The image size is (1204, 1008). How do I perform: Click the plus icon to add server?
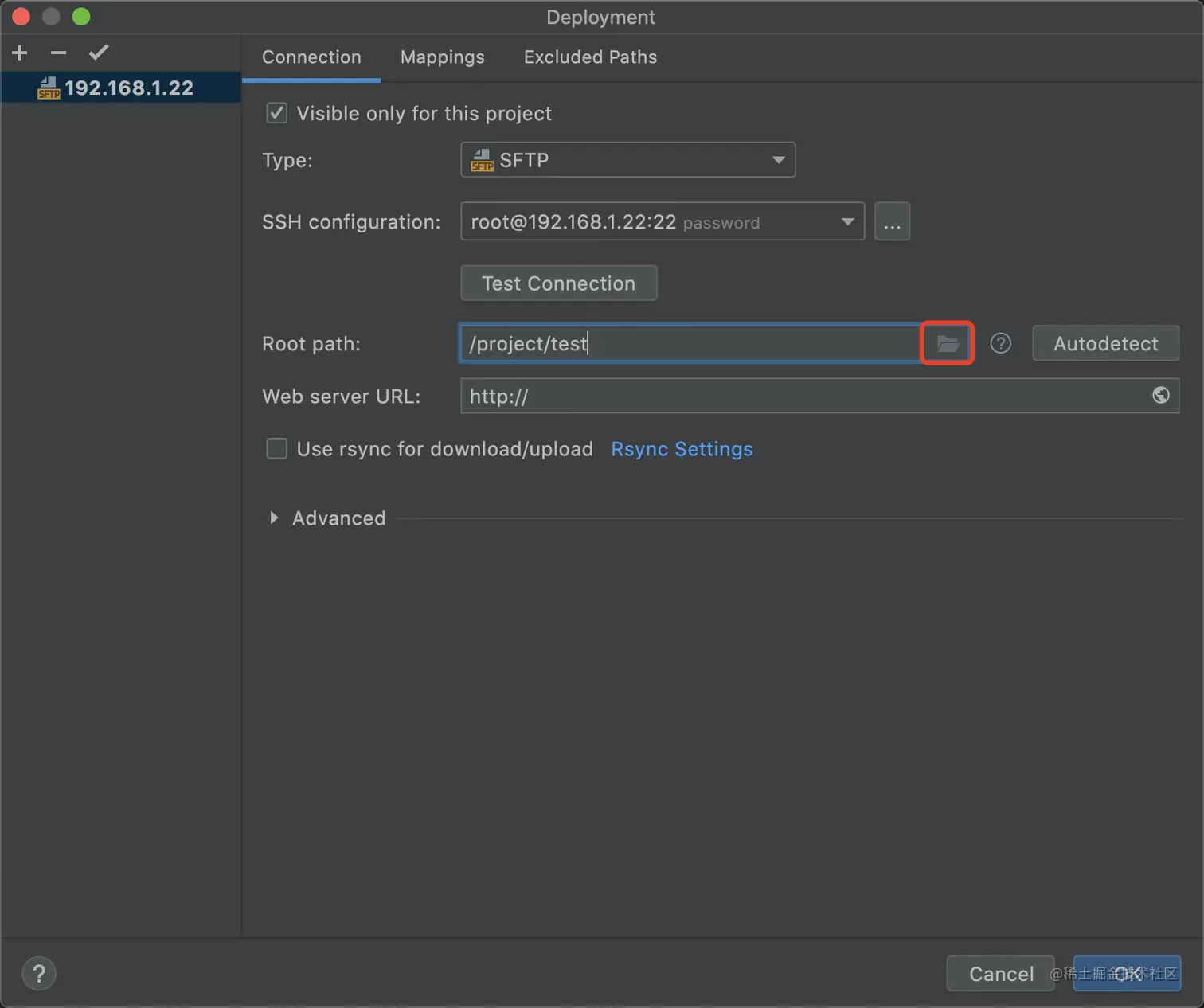pyautogui.click(x=20, y=53)
